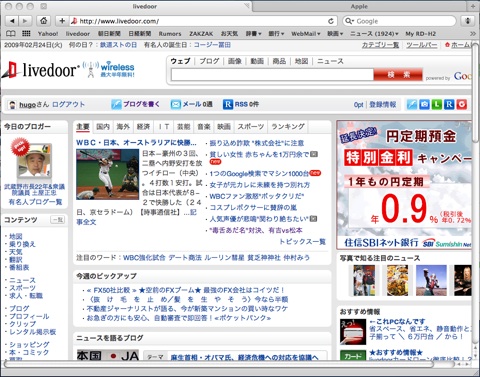Screen dimensions: 480x377
Task: Click the red 検索 search button
Action: coord(398,75)
